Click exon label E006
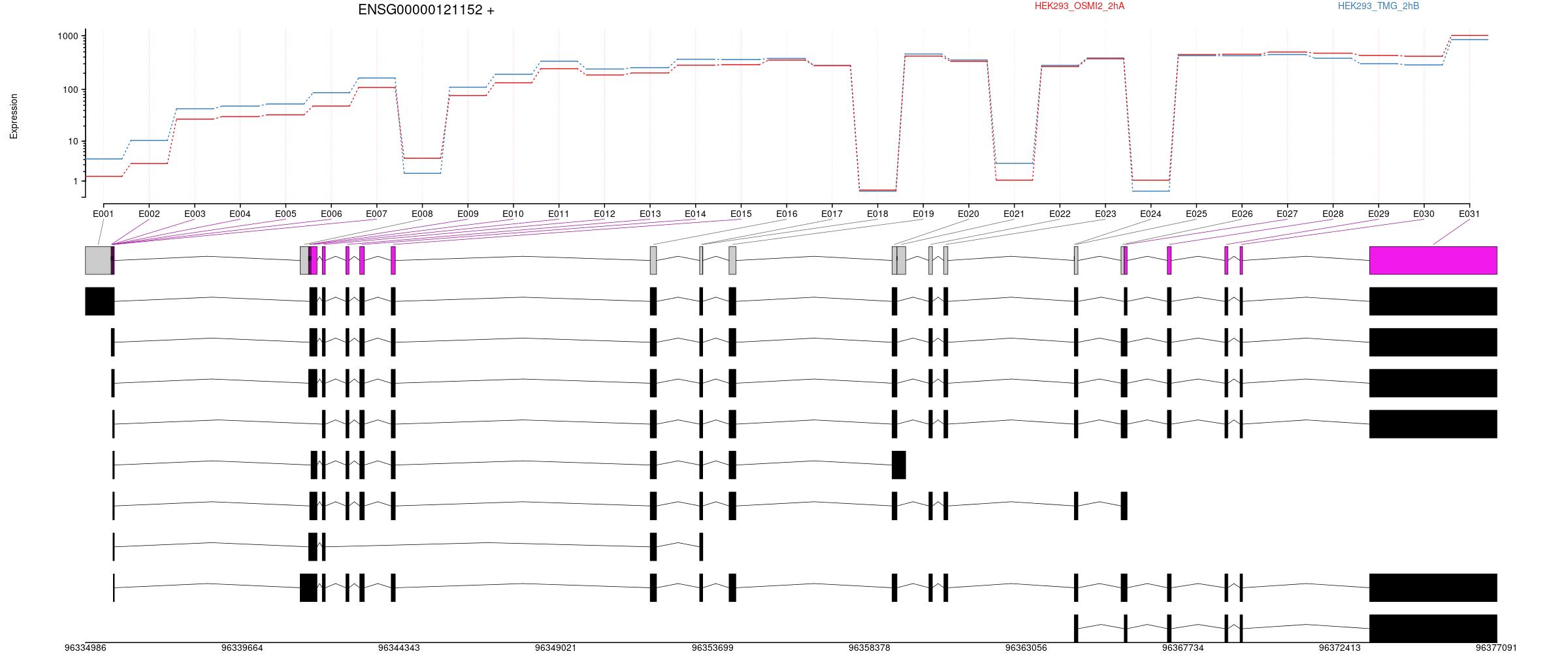 pyautogui.click(x=331, y=214)
